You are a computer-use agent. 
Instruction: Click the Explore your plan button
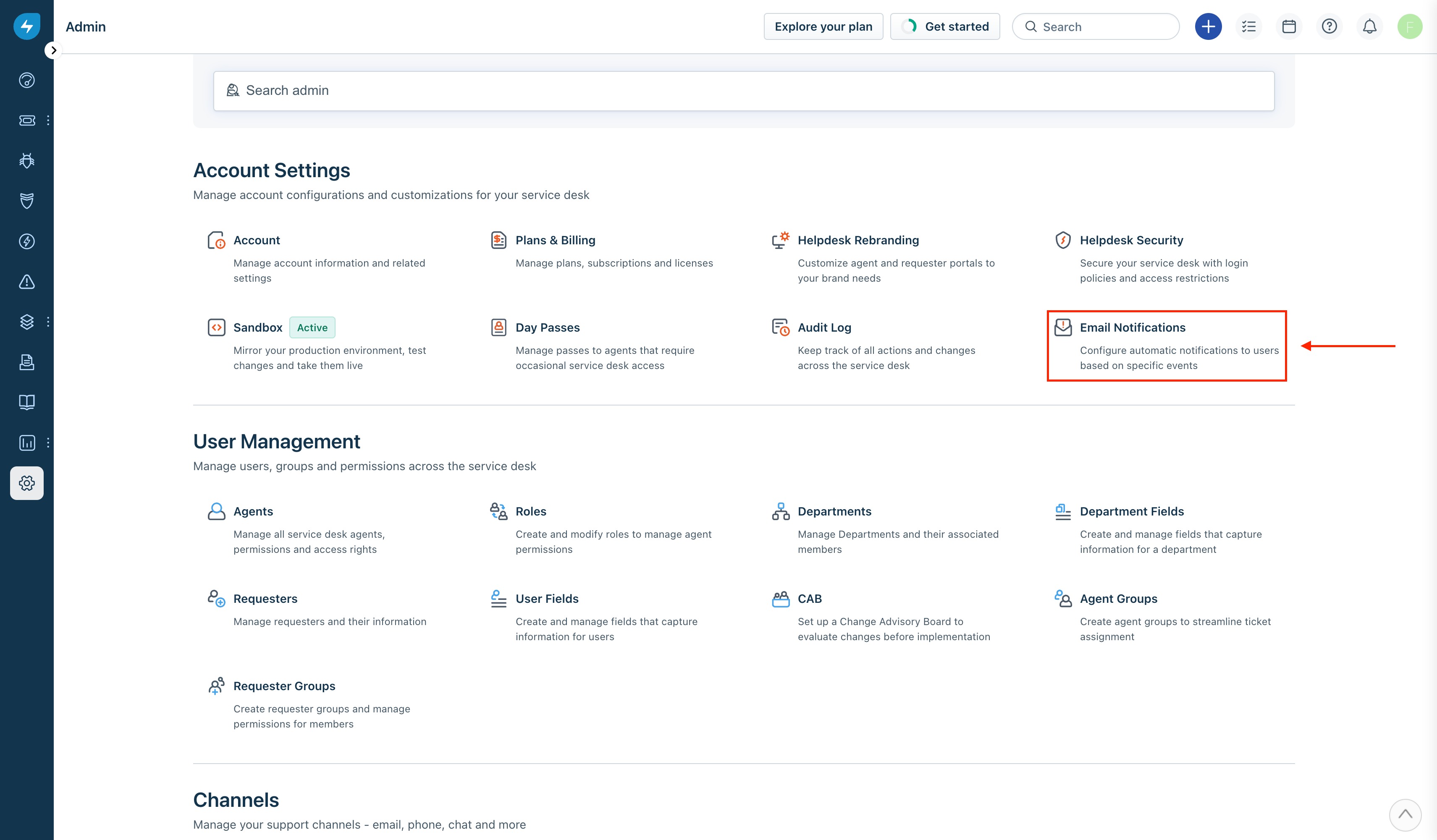pyautogui.click(x=823, y=26)
